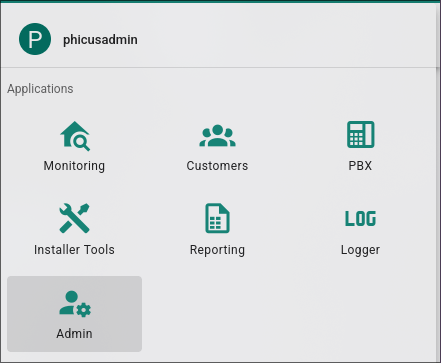This screenshot has height=363, width=441.
Task: Select the Customers label
Action: [x=217, y=166]
